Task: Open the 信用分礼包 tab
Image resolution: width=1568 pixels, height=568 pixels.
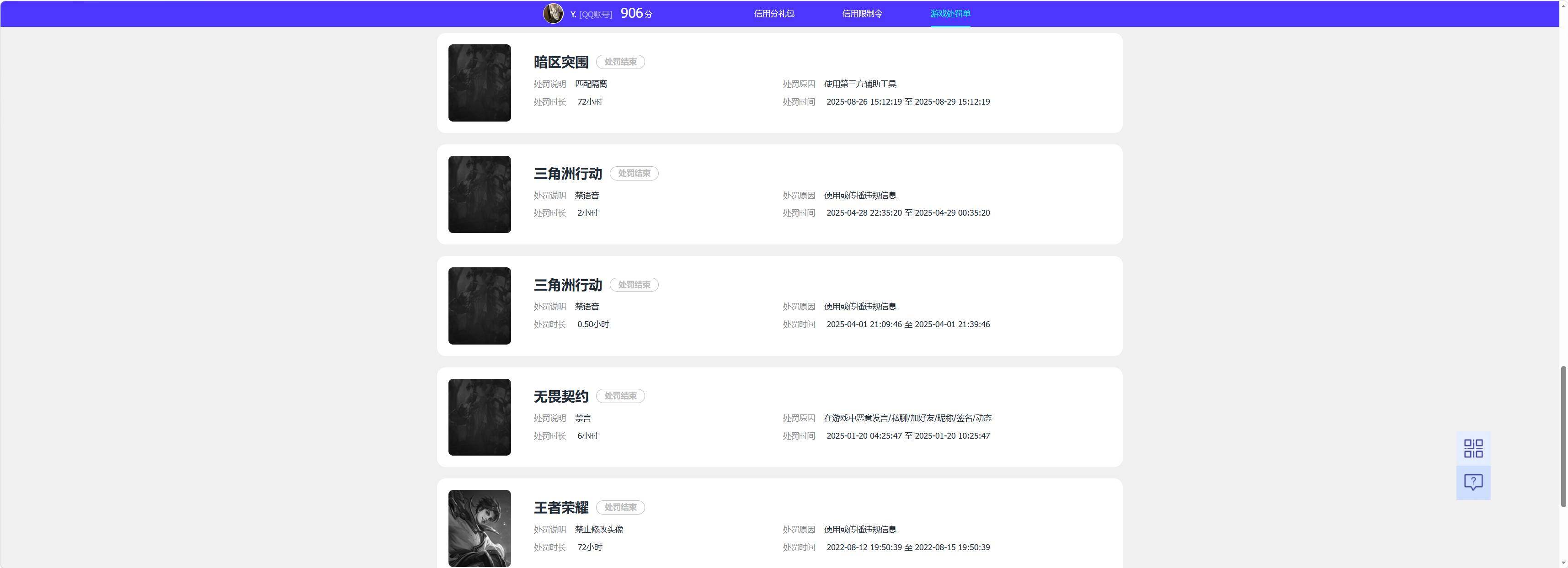Action: click(773, 13)
